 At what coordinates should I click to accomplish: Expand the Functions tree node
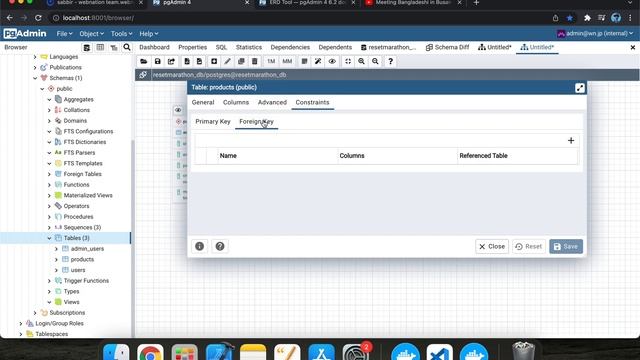49,185
